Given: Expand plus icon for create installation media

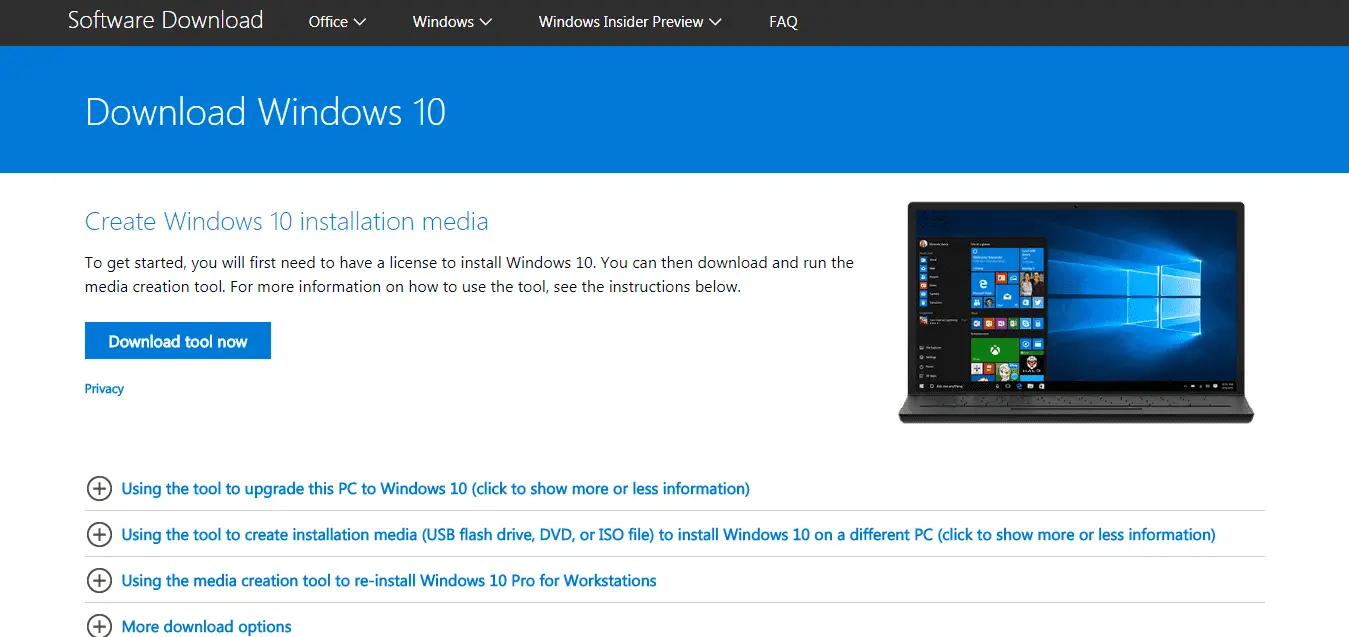Looking at the screenshot, I should (x=99, y=535).
